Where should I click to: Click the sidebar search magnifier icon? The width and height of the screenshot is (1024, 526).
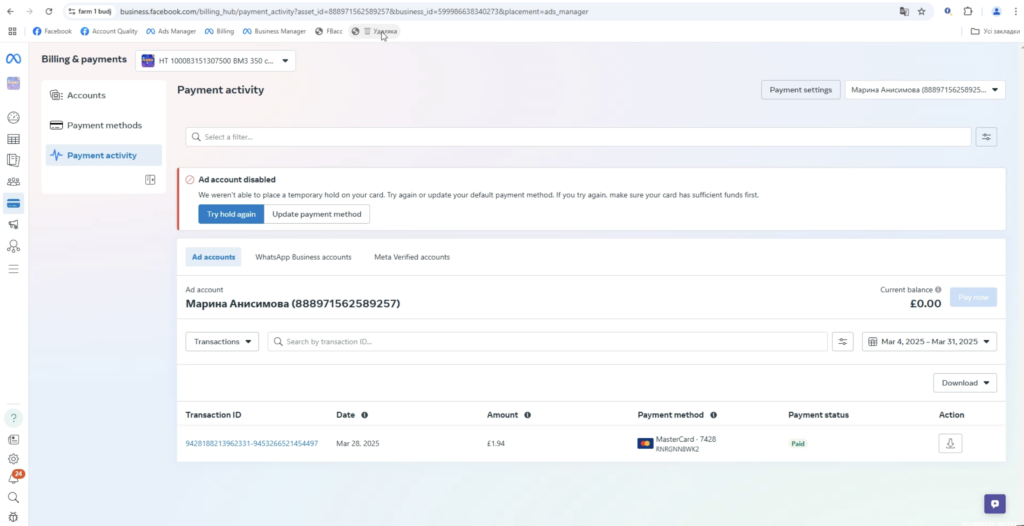[13, 497]
